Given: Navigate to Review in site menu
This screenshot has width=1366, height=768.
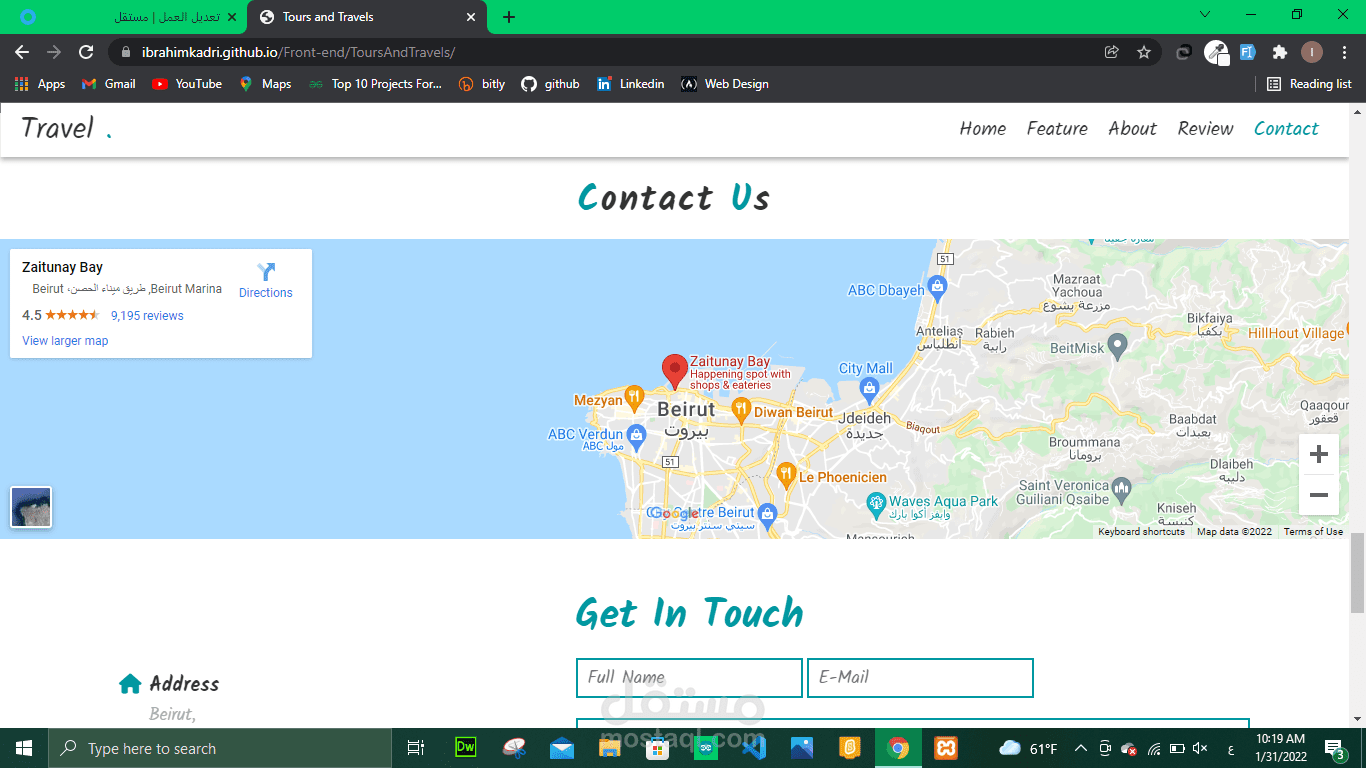Looking at the screenshot, I should (x=1205, y=128).
